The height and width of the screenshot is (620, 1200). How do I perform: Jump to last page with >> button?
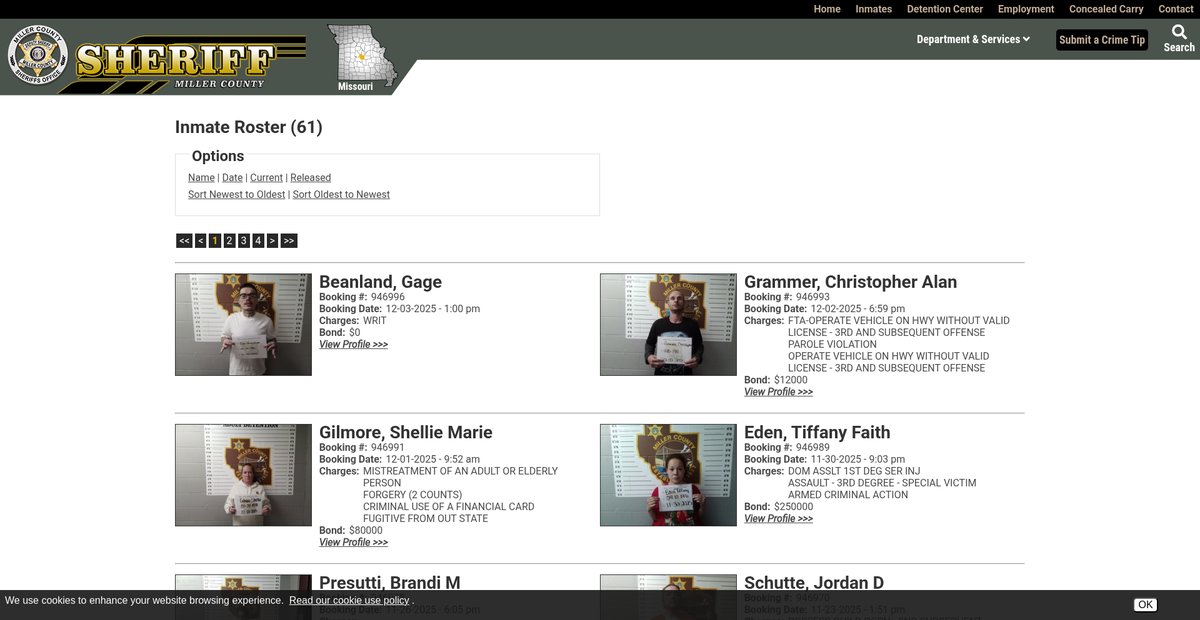[x=289, y=241]
